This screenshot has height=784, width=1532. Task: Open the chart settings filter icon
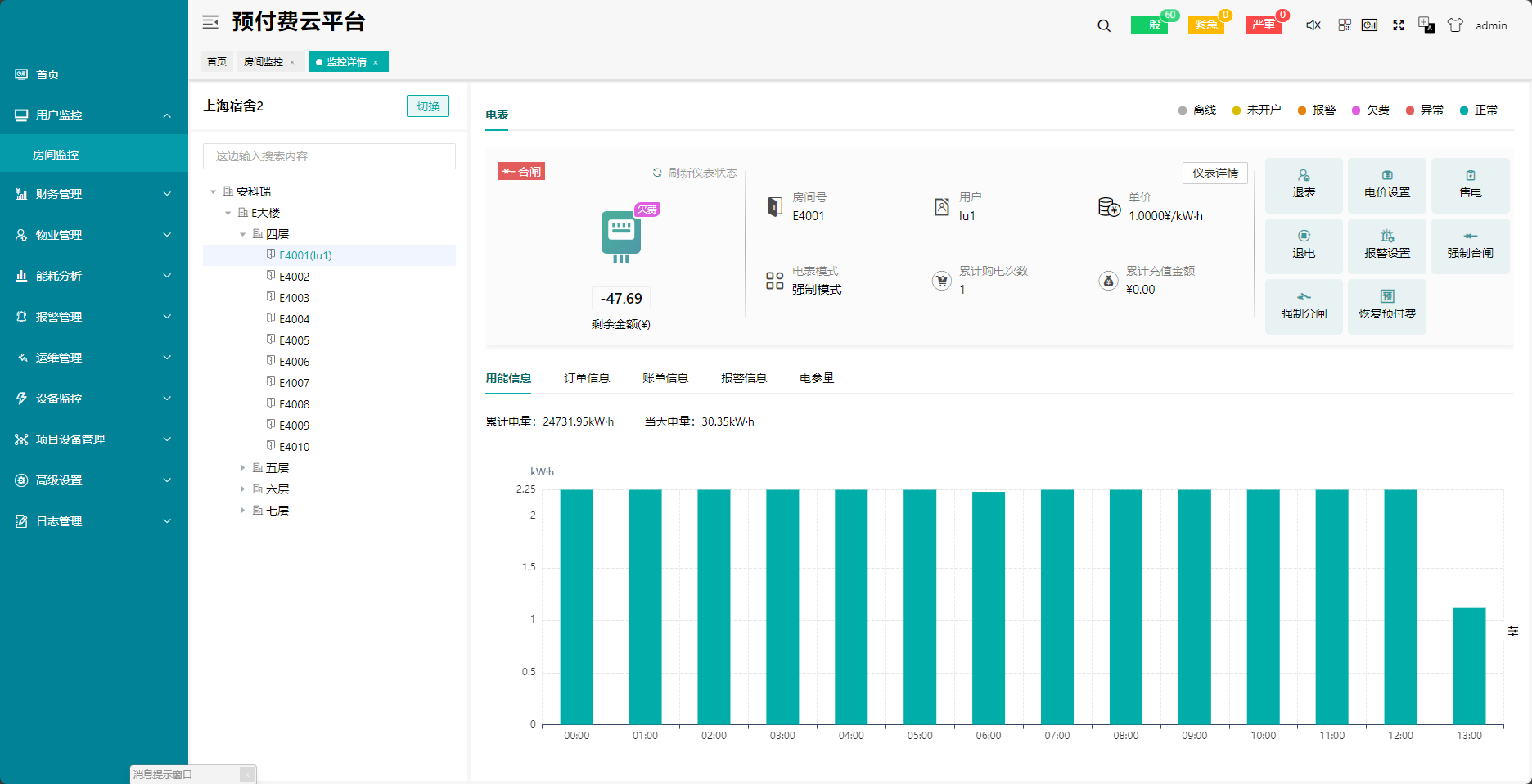1512,631
